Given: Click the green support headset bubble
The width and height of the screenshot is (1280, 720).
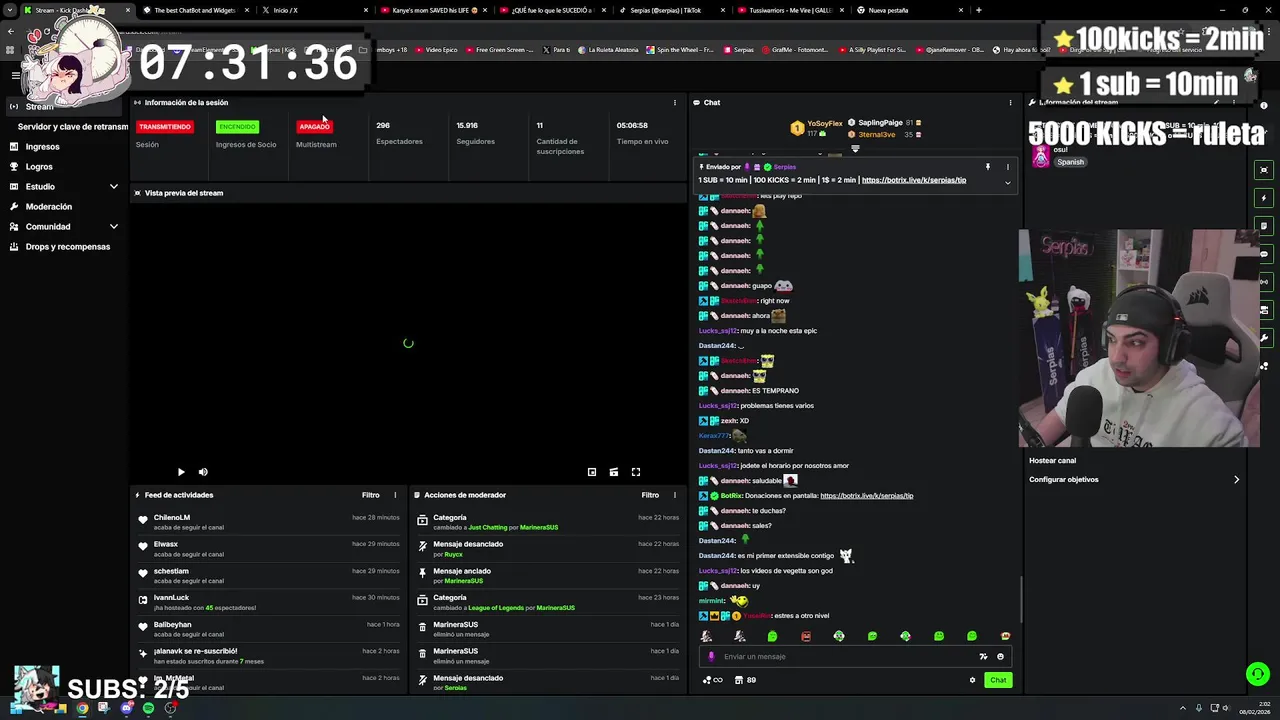Looking at the screenshot, I should [1258, 674].
